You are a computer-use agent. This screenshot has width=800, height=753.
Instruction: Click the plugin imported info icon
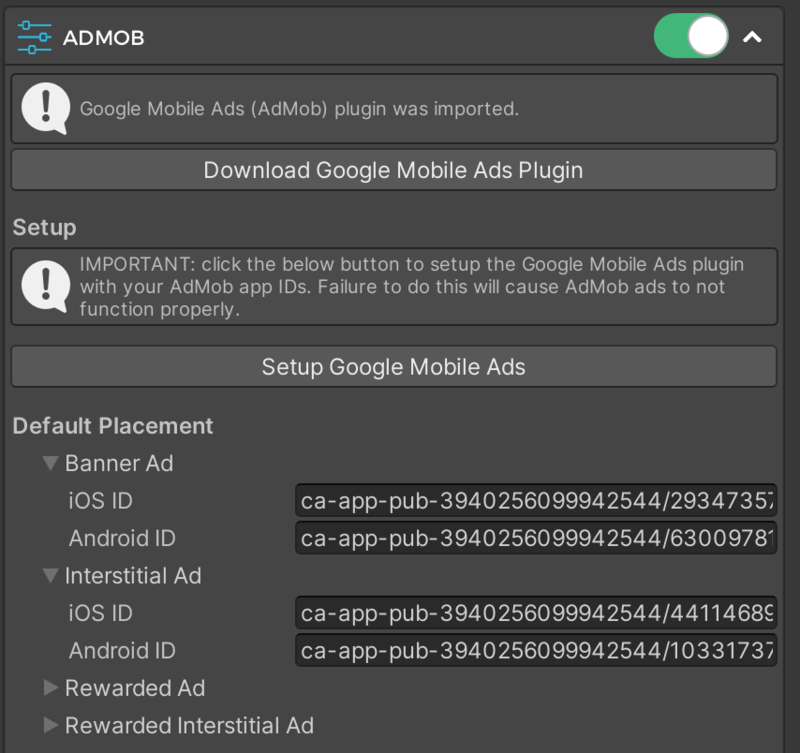click(45, 108)
